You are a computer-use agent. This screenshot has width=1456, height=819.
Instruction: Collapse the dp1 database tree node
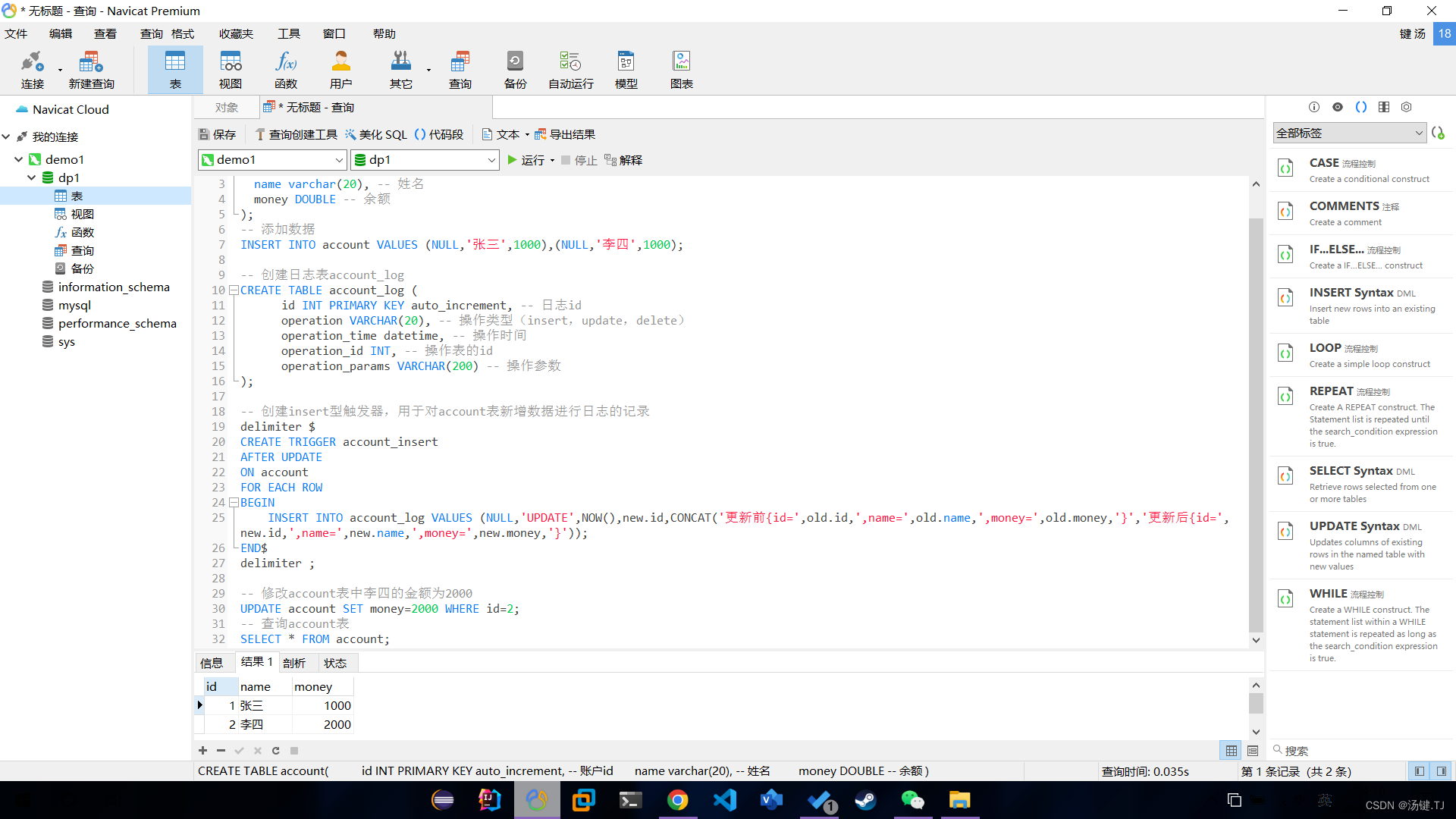point(32,177)
